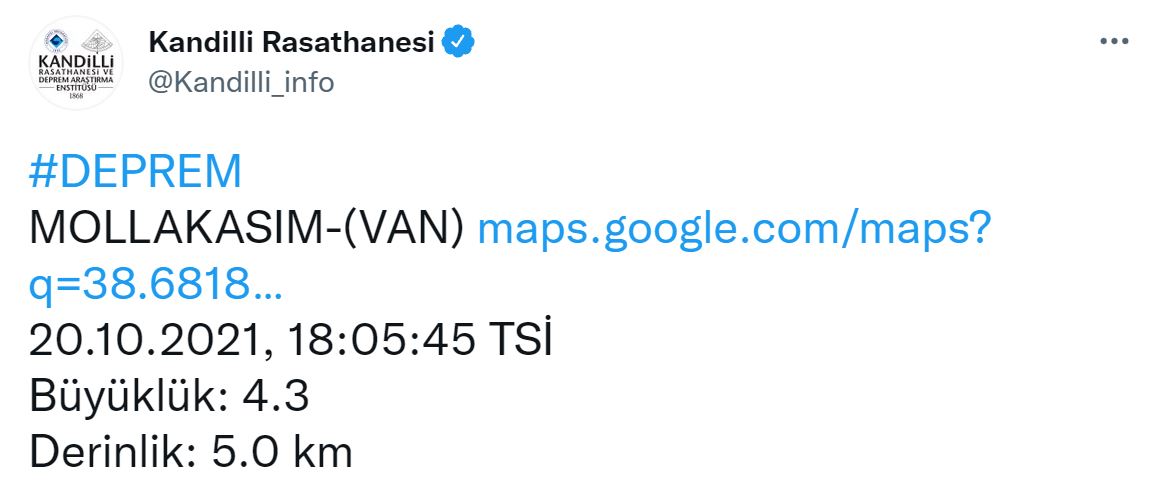Open Kandilli Rasathanesi profile avatar
Screen dimensions: 1160x483
(76, 62)
